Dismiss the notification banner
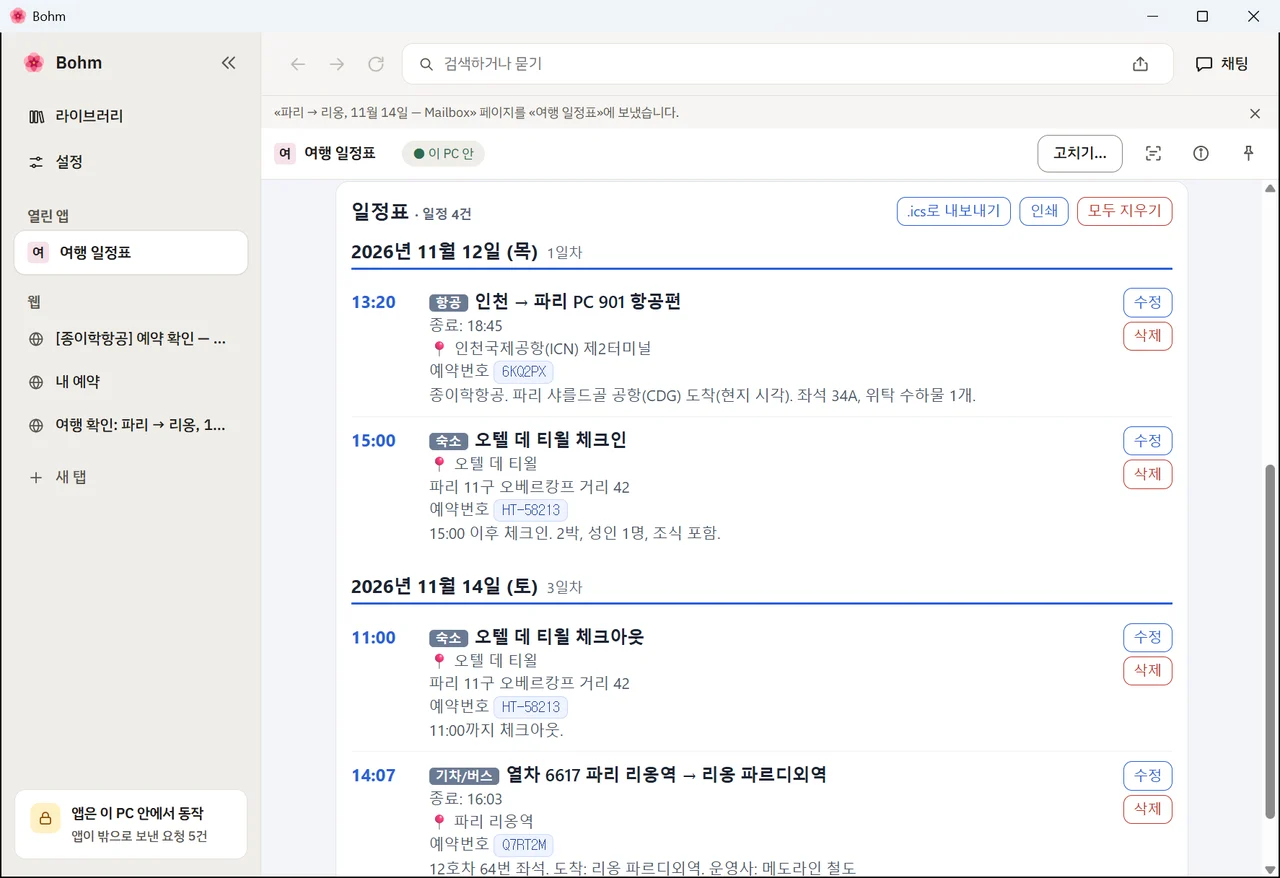The image size is (1280, 878). coord(1255,113)
